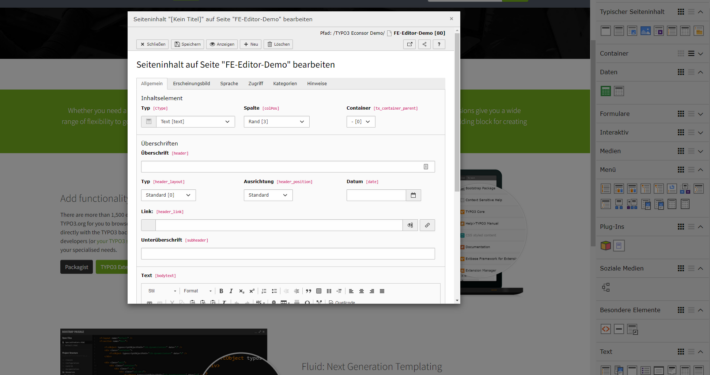Open header Typ dropdown showing Standard [0]
This screenshot has height=375, width=710.
point(168,195)
